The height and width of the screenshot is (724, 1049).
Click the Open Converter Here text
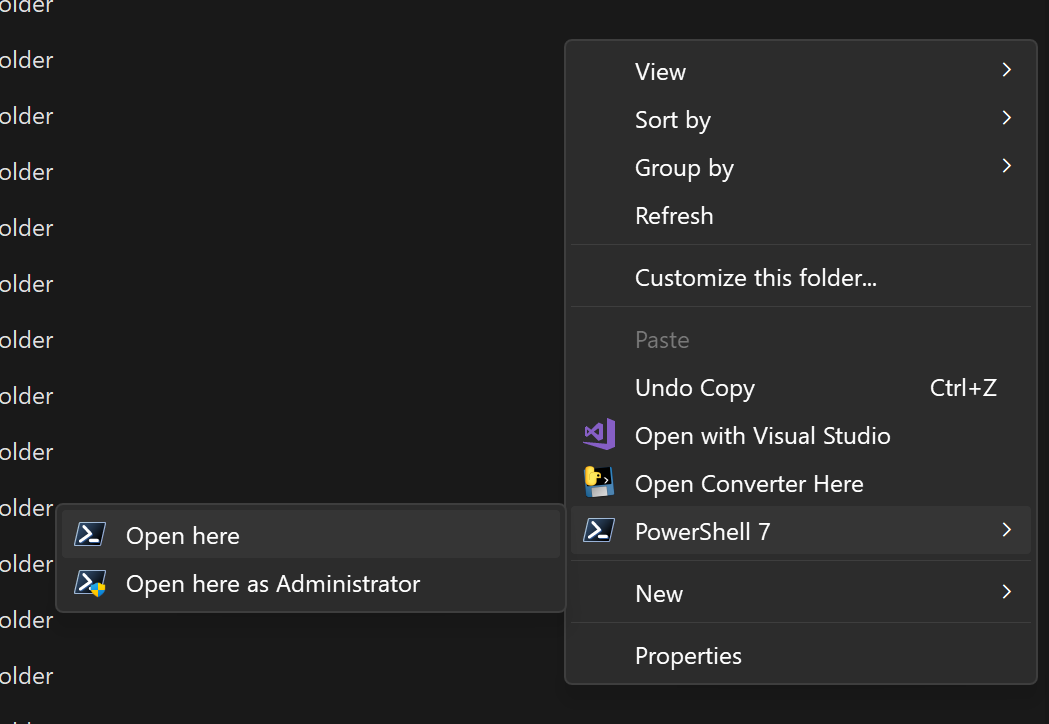749,484
